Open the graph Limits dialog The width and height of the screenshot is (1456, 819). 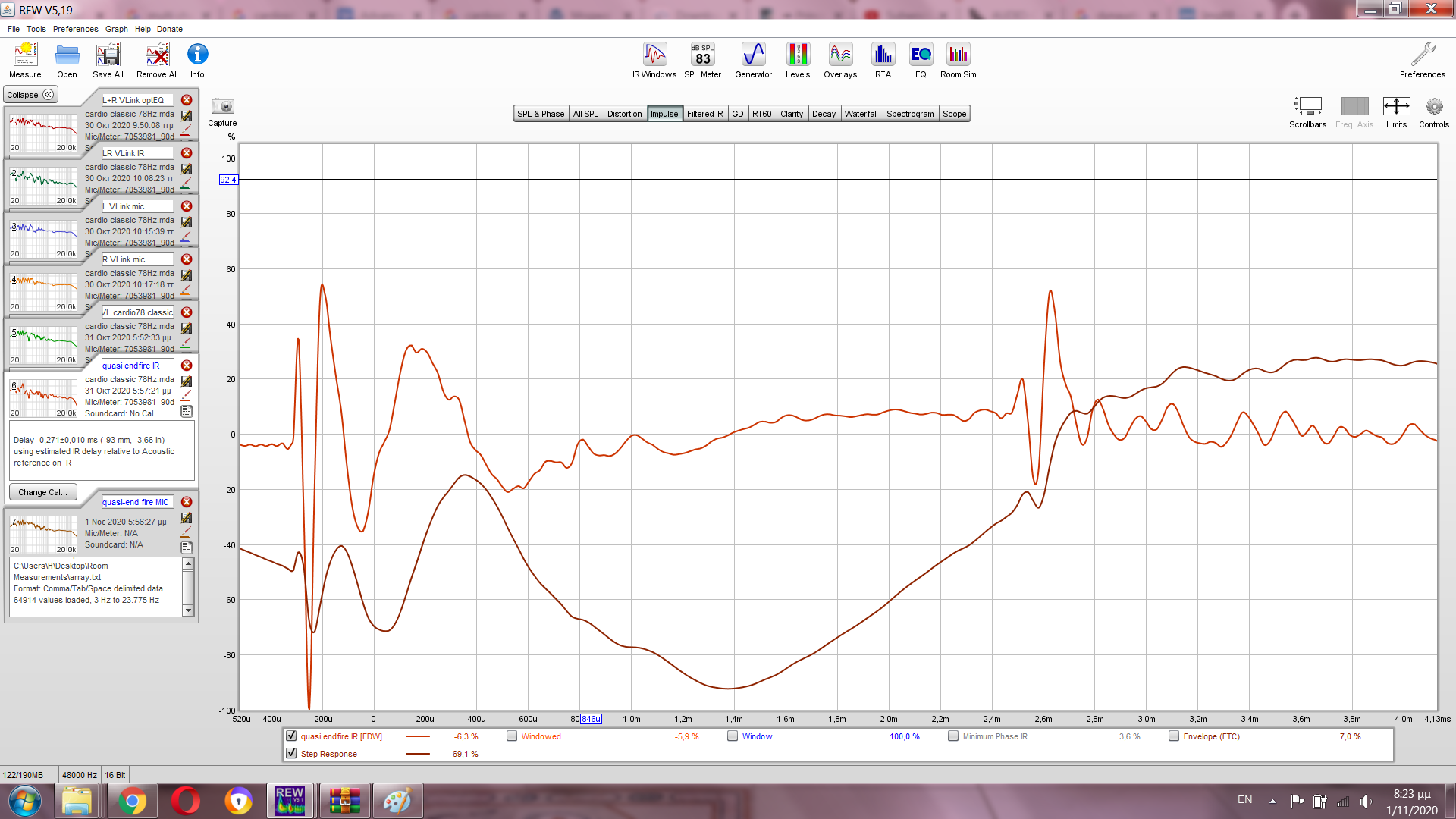1396,112
